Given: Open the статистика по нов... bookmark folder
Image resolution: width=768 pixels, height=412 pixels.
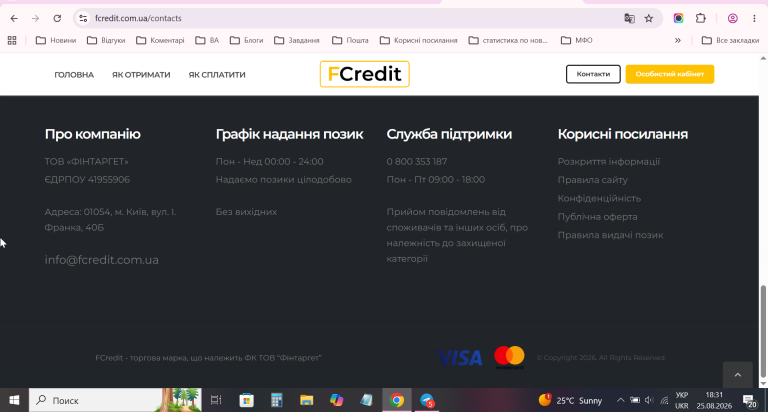Looking at the screenshot, I should click(508, 40).
